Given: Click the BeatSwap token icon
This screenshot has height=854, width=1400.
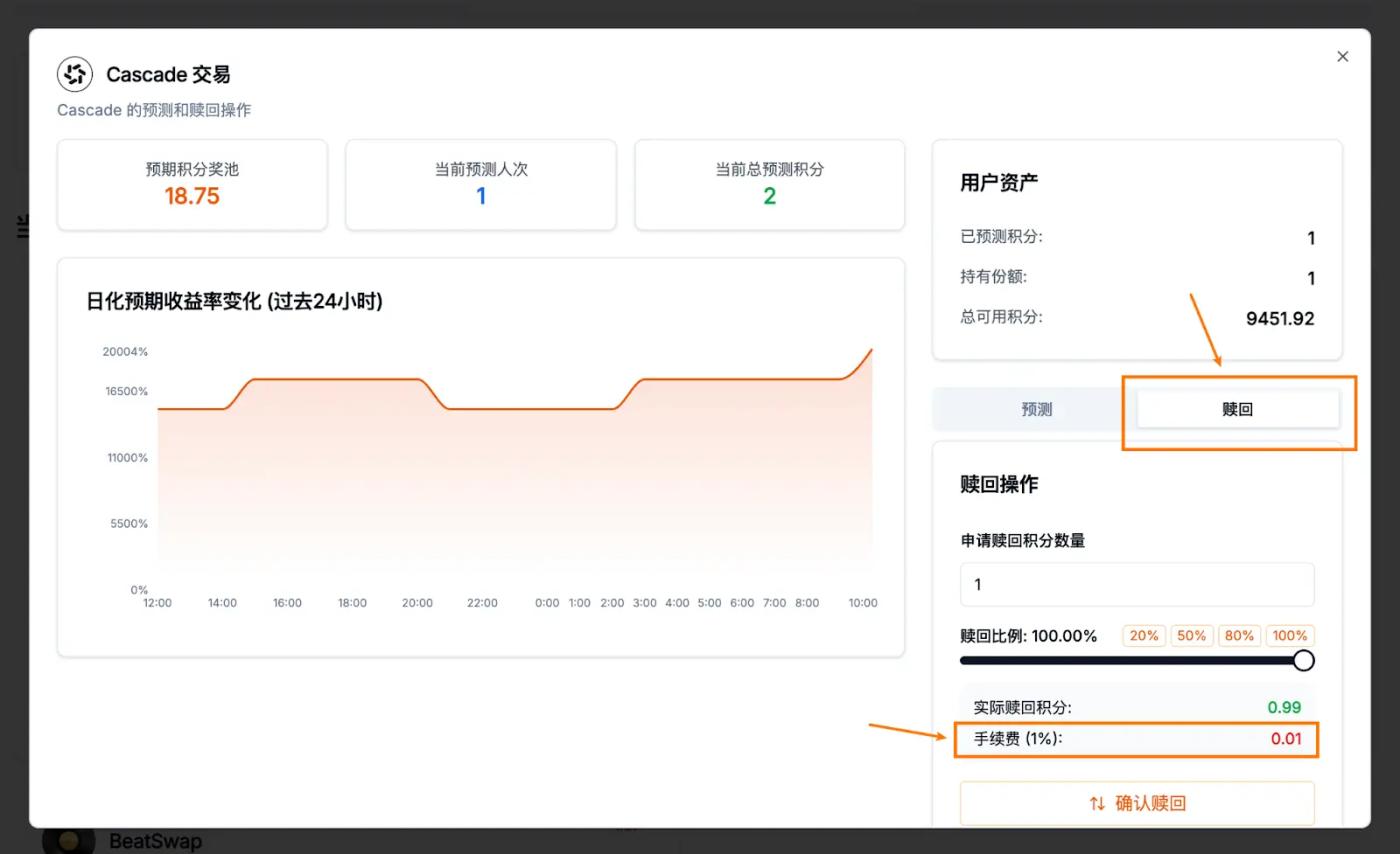Looking at the screenshot, I should click(68, 841).
